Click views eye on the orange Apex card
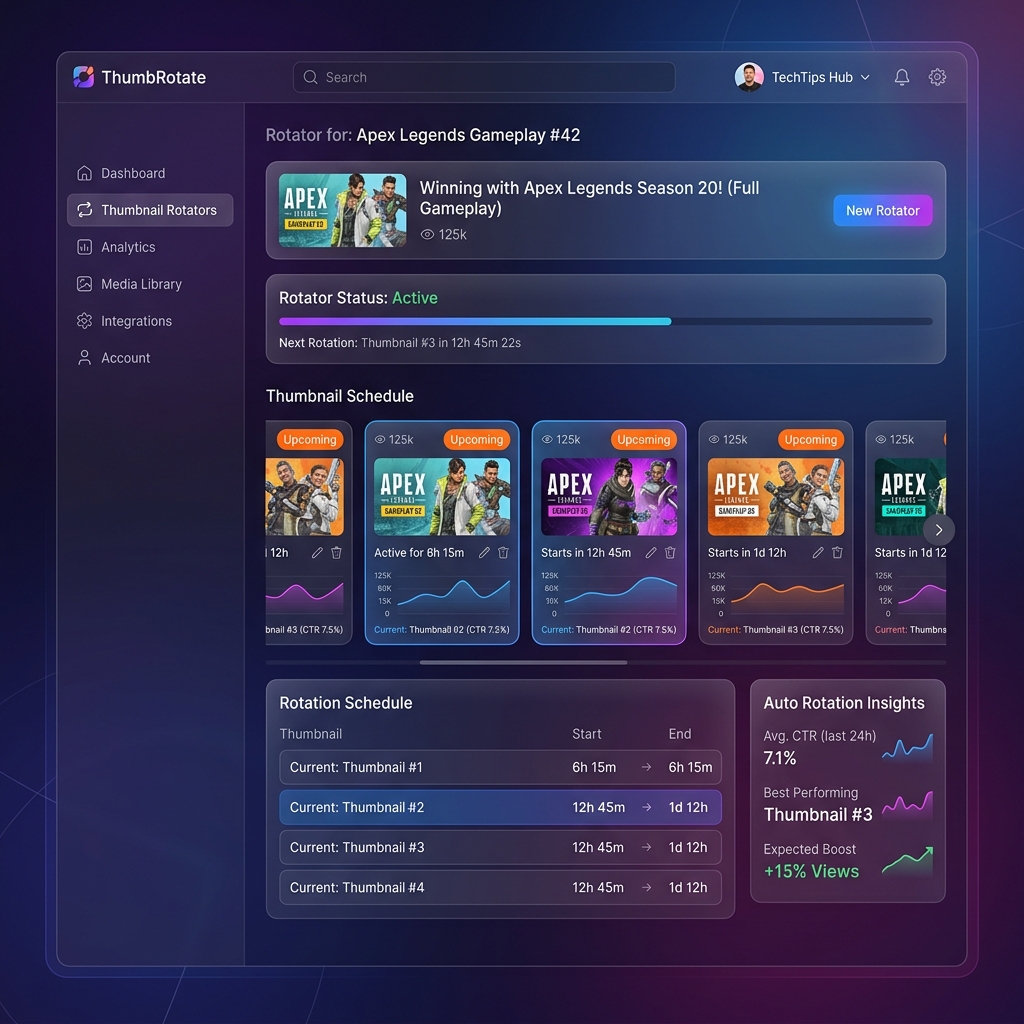The height and width of the screenshot is (1024, 1024). coord(714,440)
